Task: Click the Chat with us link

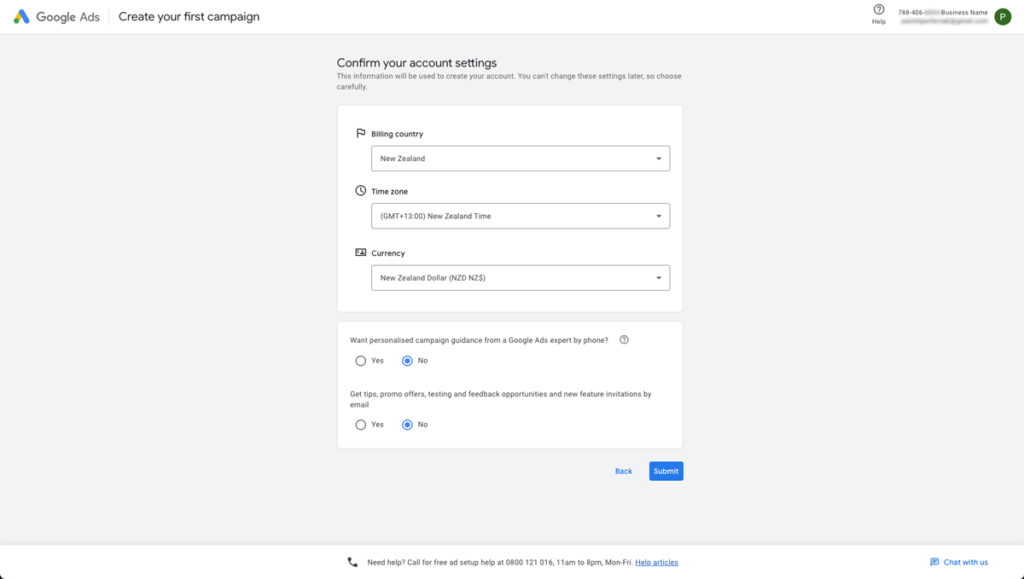Action: point(966,562)
